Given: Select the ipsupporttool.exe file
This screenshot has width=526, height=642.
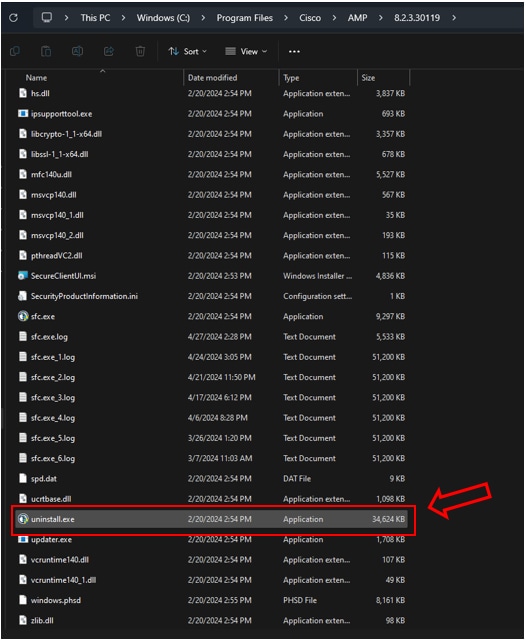Looking at the screenshot, I should tap(61, 113).
